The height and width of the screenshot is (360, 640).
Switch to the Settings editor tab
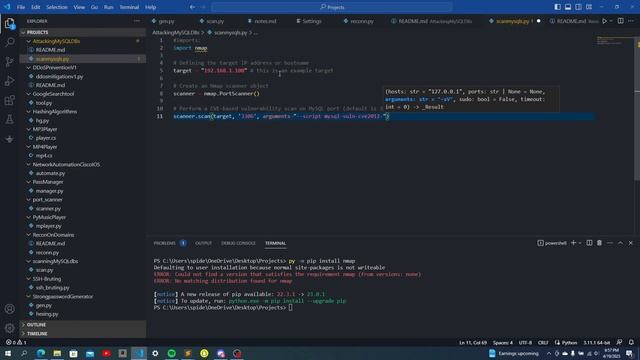[309, 21]
